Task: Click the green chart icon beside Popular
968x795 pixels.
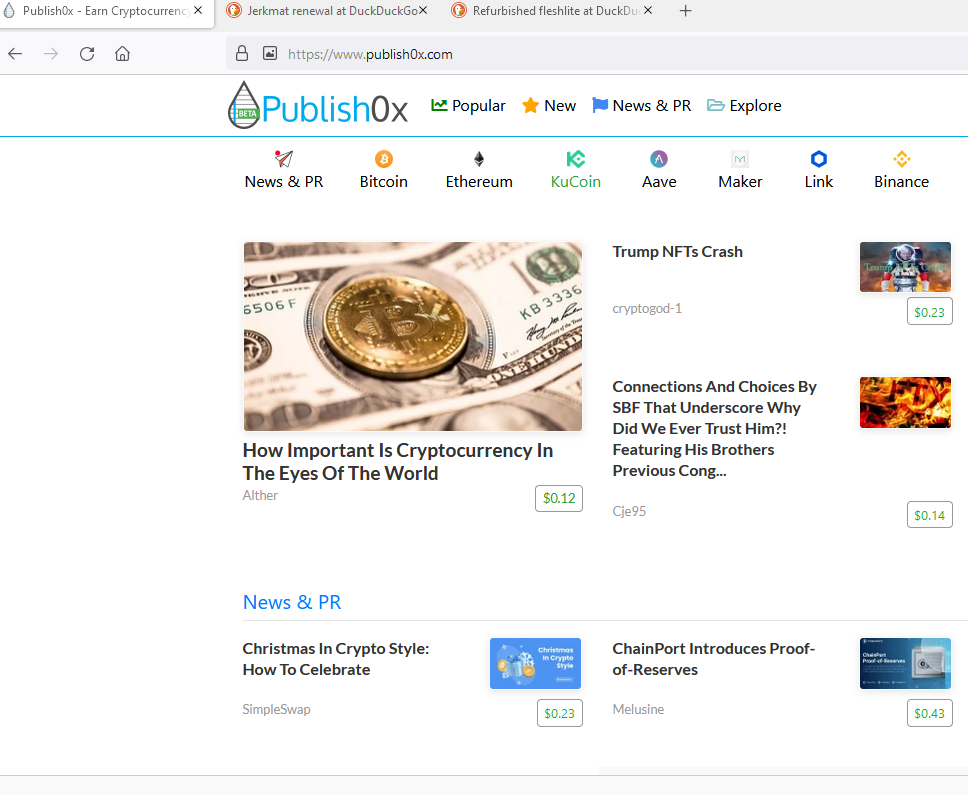Action: point(439,106)
